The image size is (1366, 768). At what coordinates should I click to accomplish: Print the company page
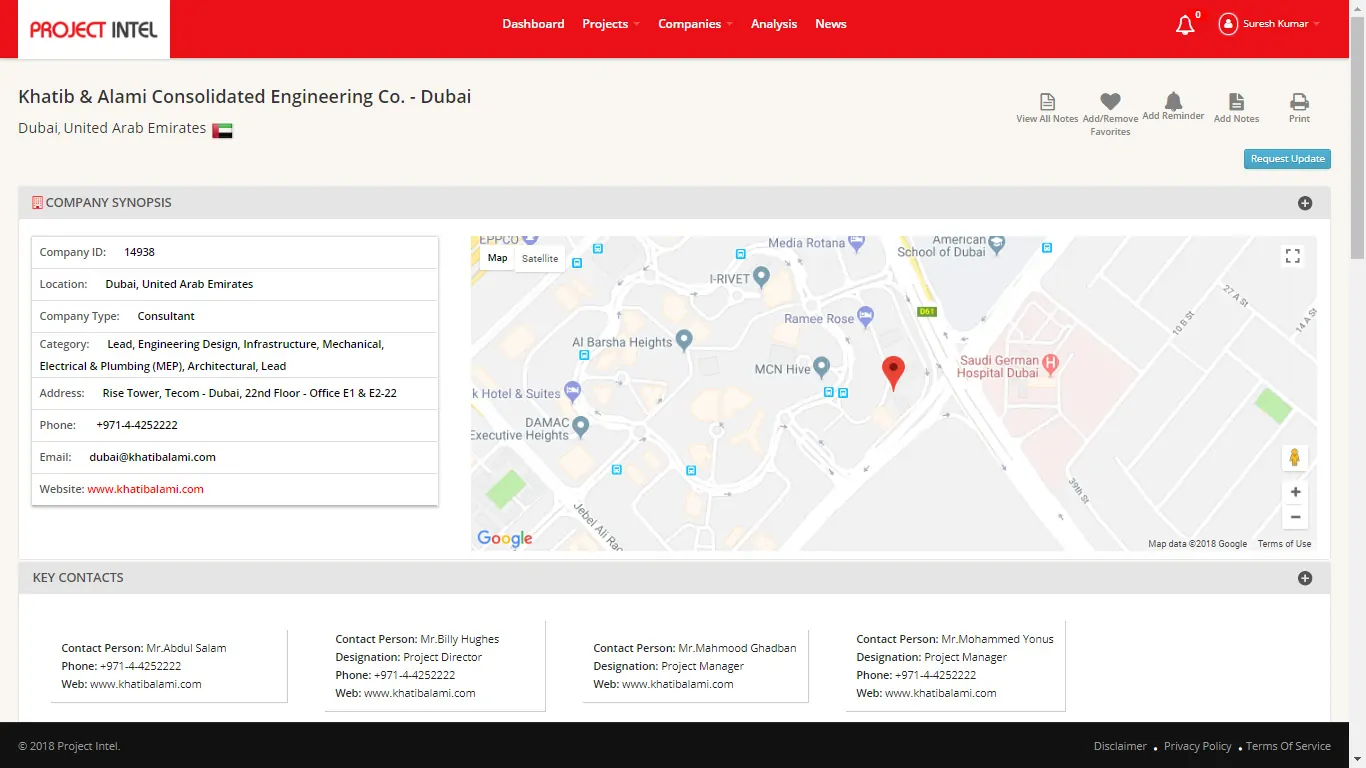(1299, 108)
